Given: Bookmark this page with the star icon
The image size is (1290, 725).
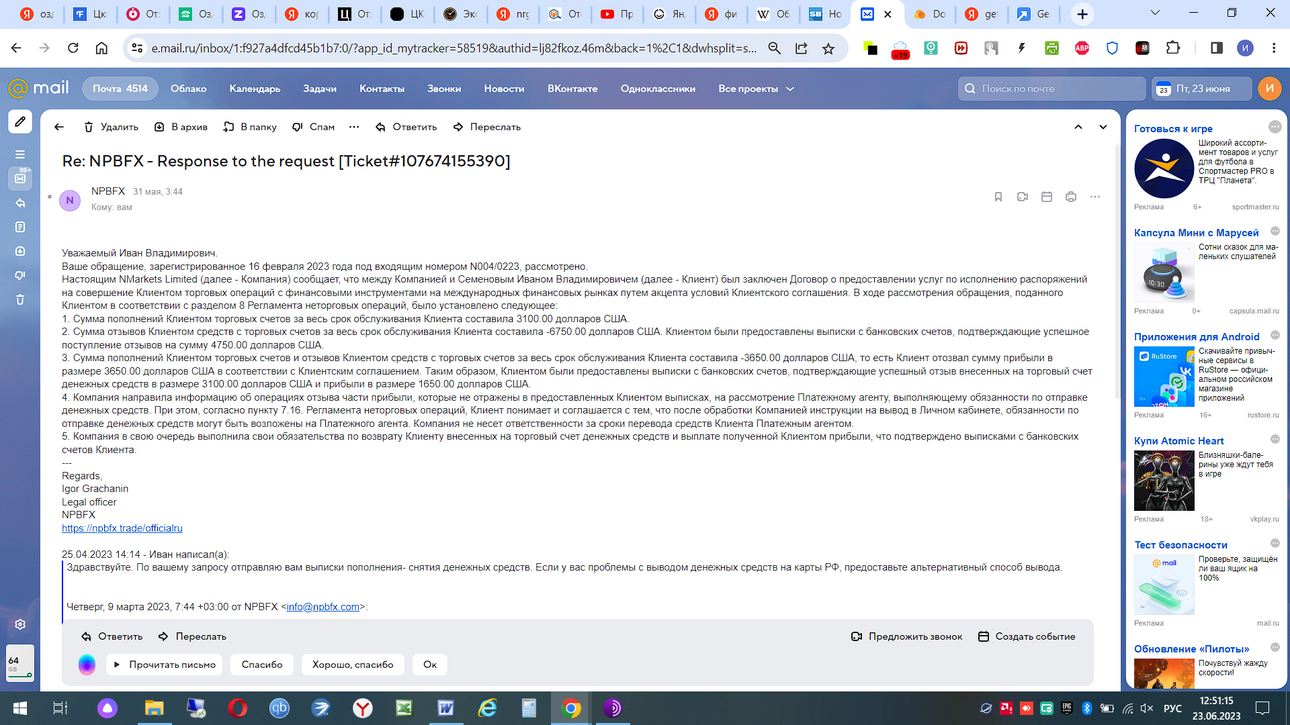Looking at the screenshot, I should pyautogui.click(x=828, y=48).
